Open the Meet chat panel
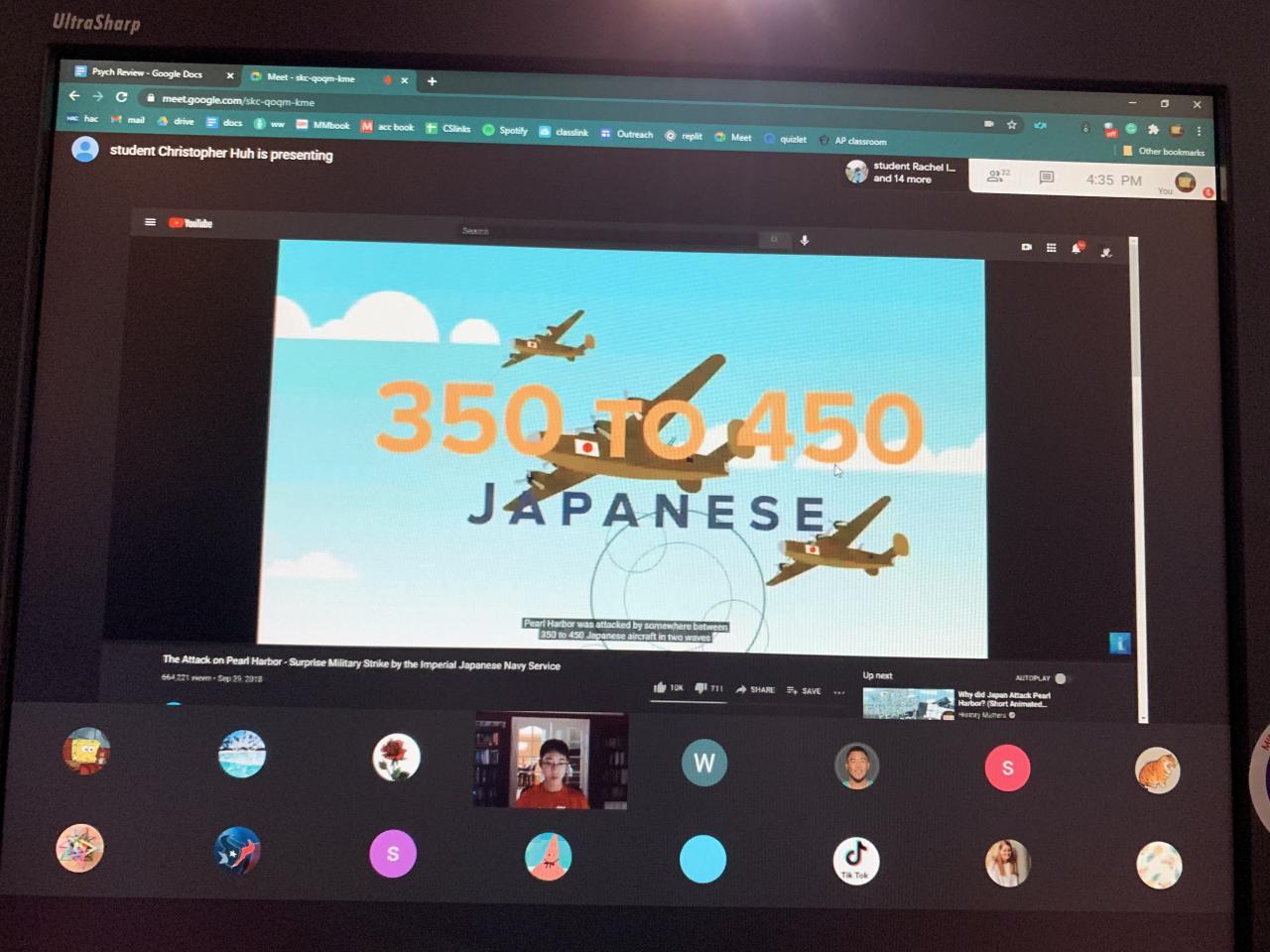Viewport: 1270px width, 952px height. point(1046,178)
